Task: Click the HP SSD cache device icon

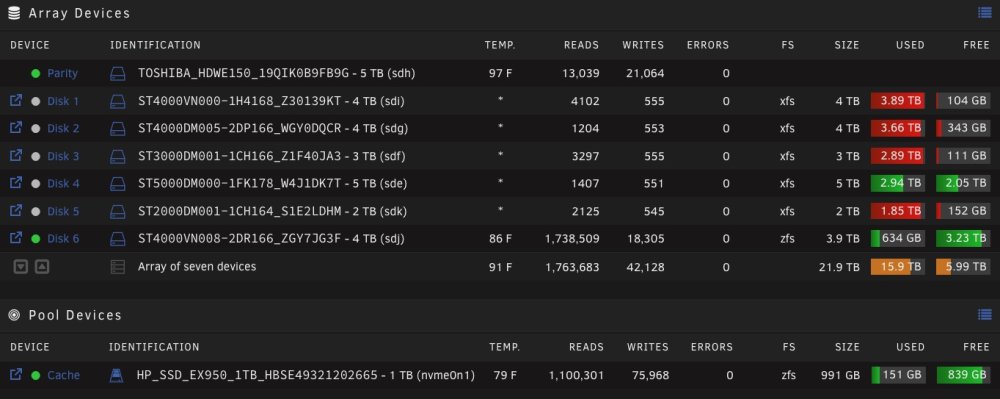Action: pyautogui.click(x=117, y=375)
